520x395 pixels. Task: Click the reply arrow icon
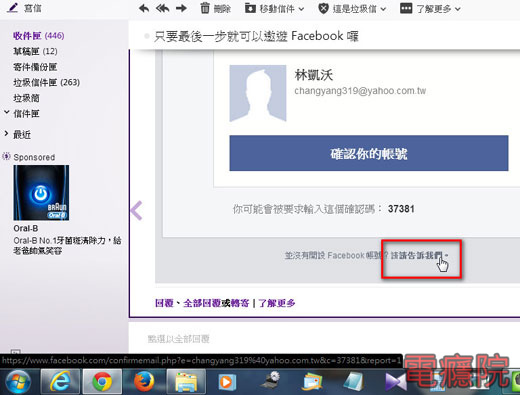[144, 8]
